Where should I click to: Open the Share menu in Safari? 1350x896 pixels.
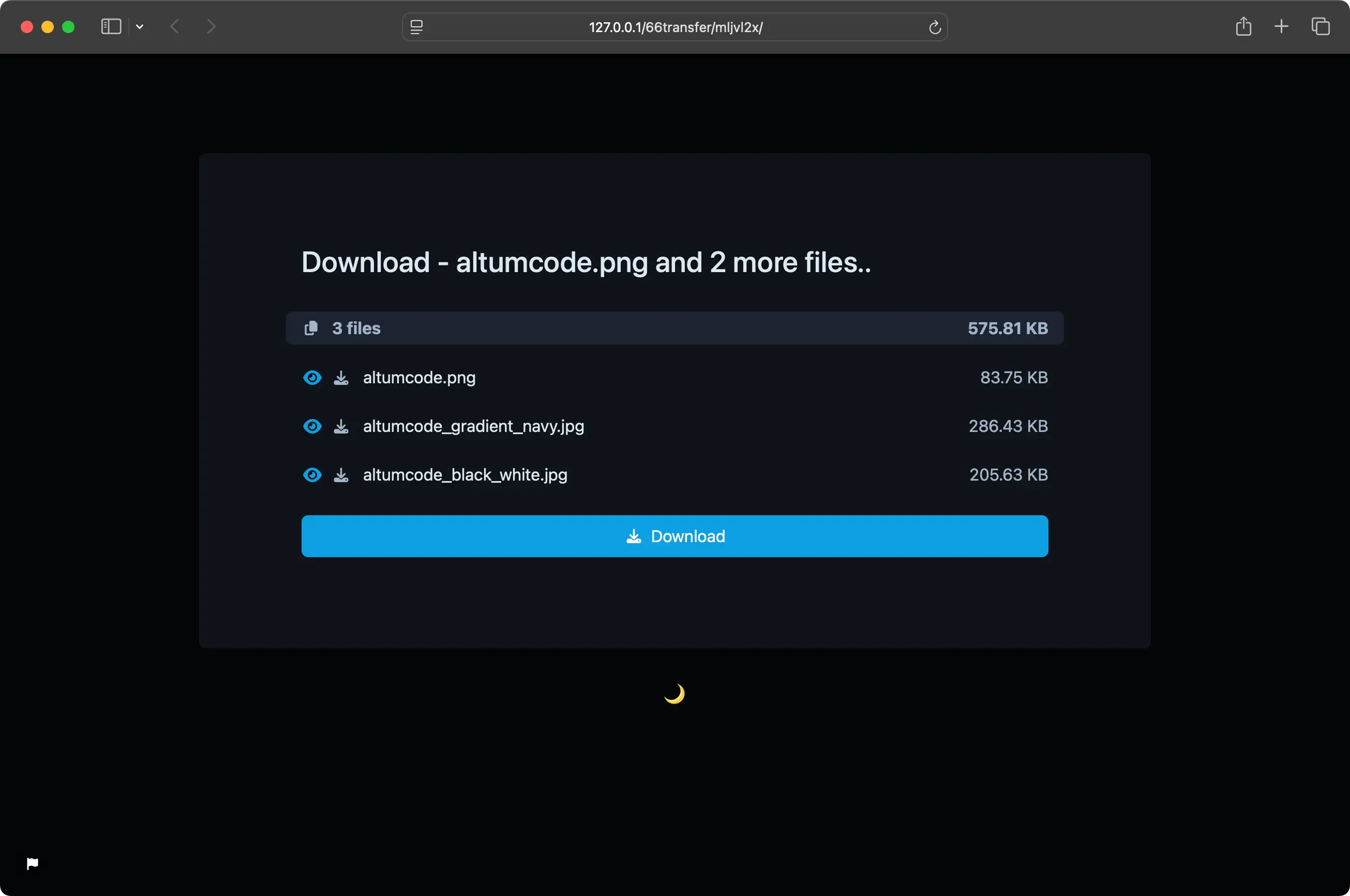point(1244,26)
